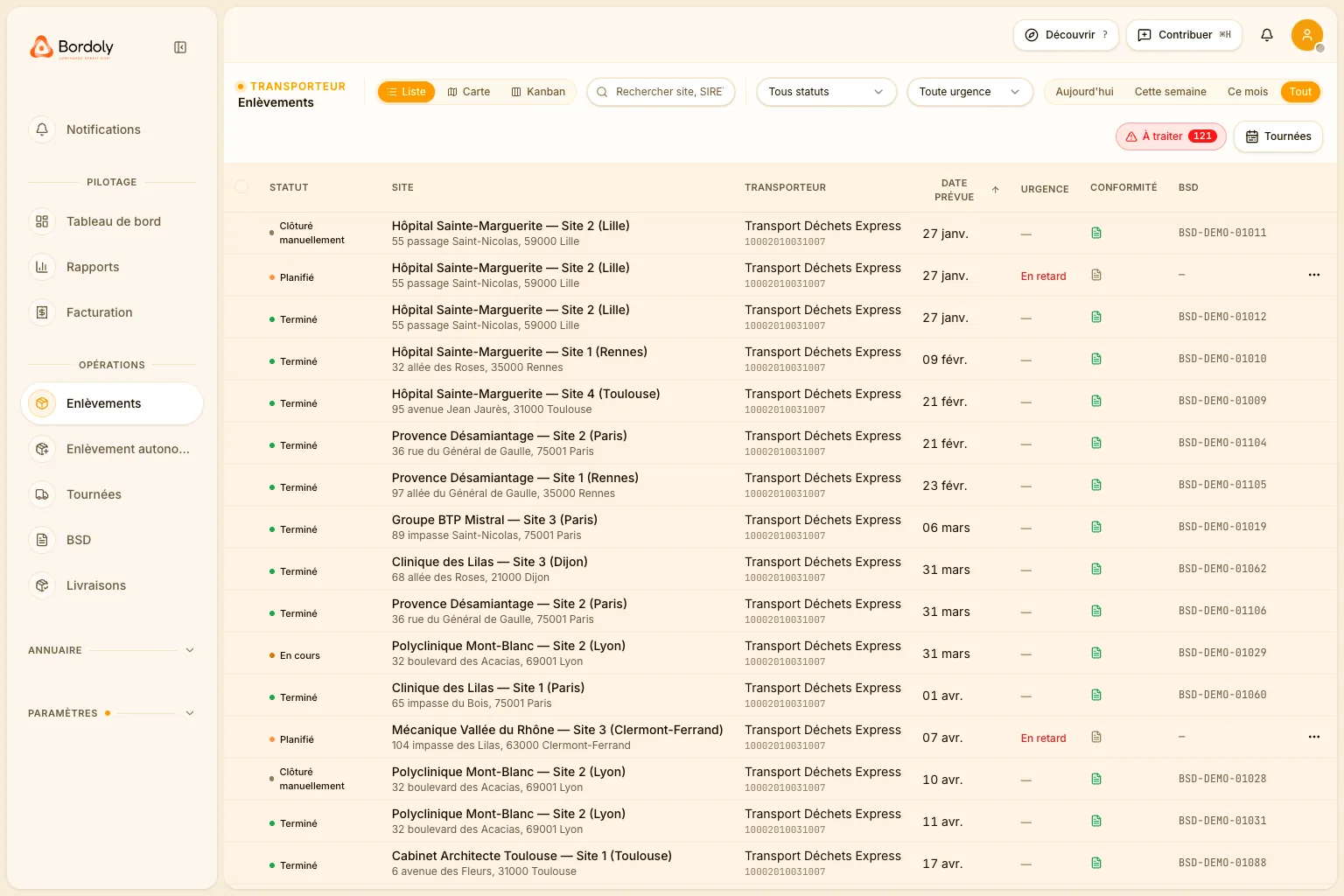Click the Découvrir button

point(1066,35)
